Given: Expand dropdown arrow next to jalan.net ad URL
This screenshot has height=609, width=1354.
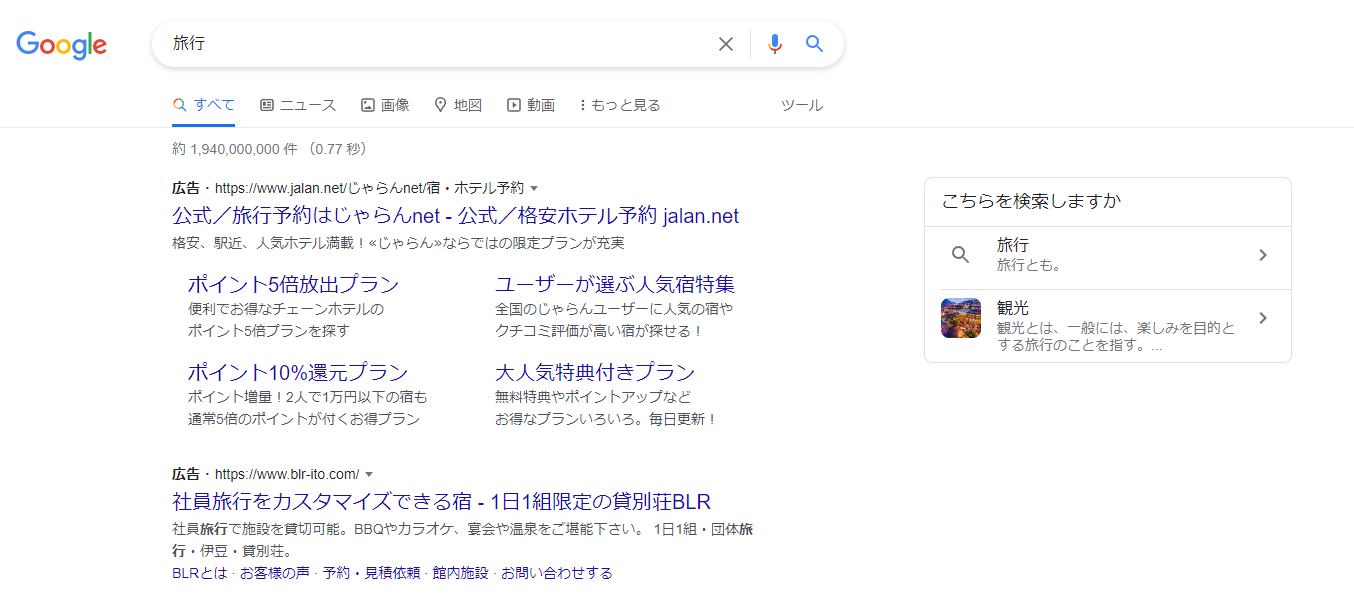Looking at the screenshot, I should tap(534, 188).
